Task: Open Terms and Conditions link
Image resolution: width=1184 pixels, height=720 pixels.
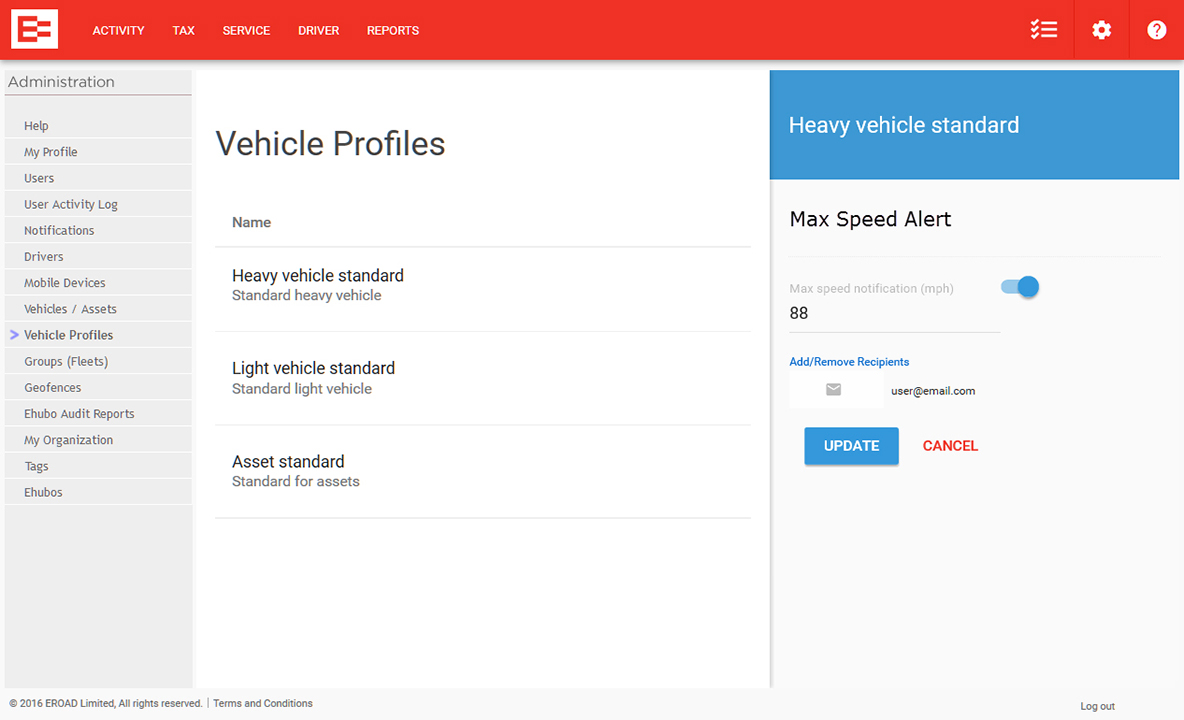Action: pyautogui.click(x=263, y=704)
